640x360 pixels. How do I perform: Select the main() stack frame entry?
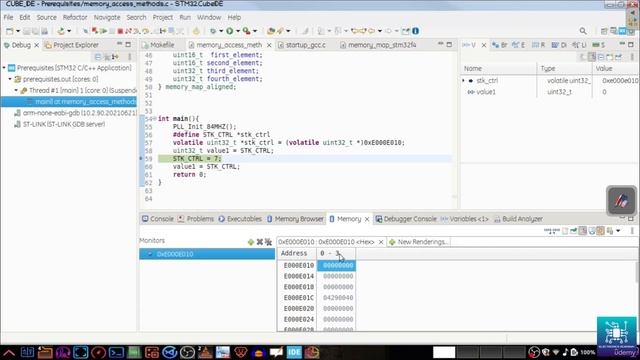[x=68, y=102]
